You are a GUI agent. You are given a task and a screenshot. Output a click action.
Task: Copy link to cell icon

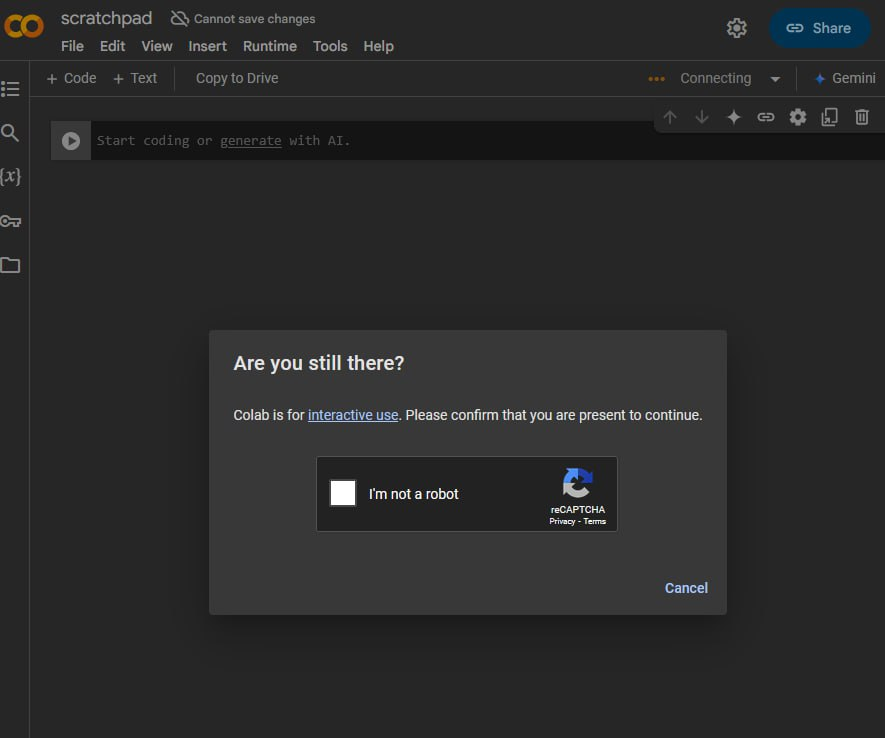tap(765, 117)
